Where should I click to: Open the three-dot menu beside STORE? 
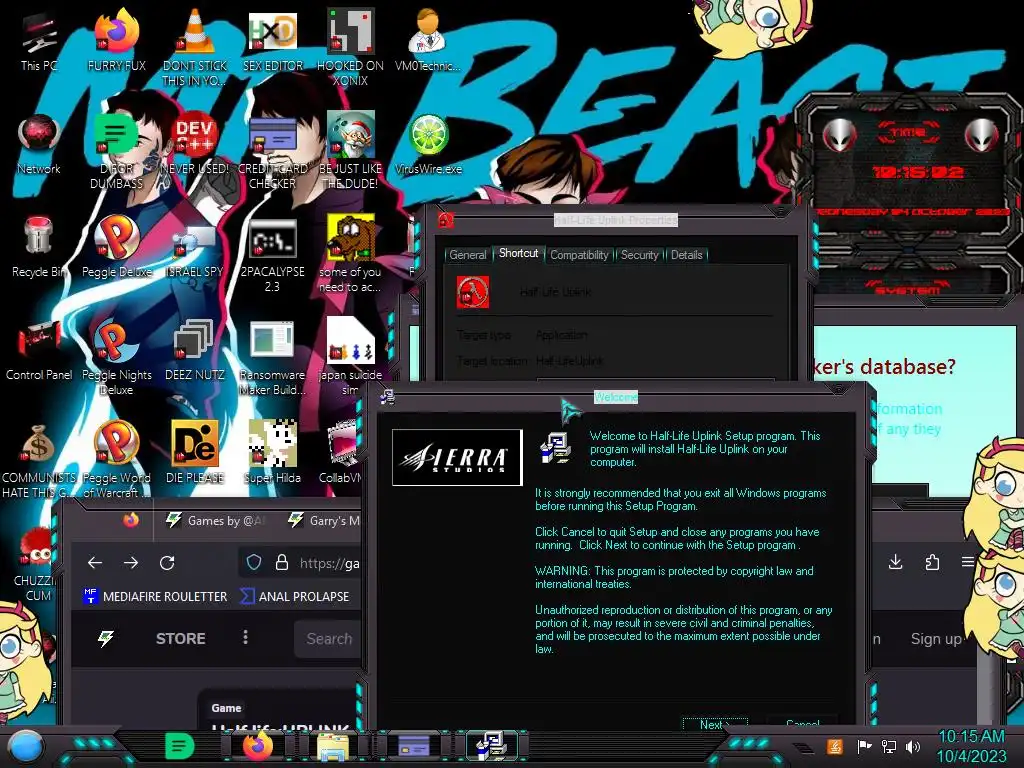tap(246, 637)
